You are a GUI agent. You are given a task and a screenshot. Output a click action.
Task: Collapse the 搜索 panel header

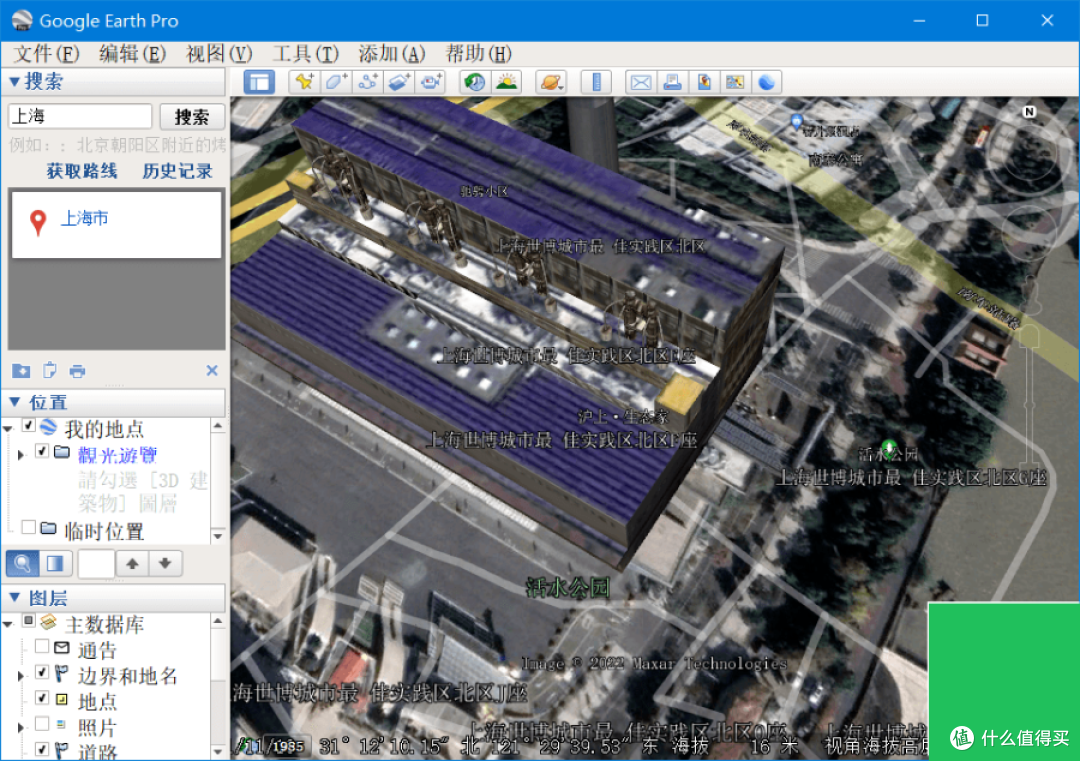coord(14,82)
